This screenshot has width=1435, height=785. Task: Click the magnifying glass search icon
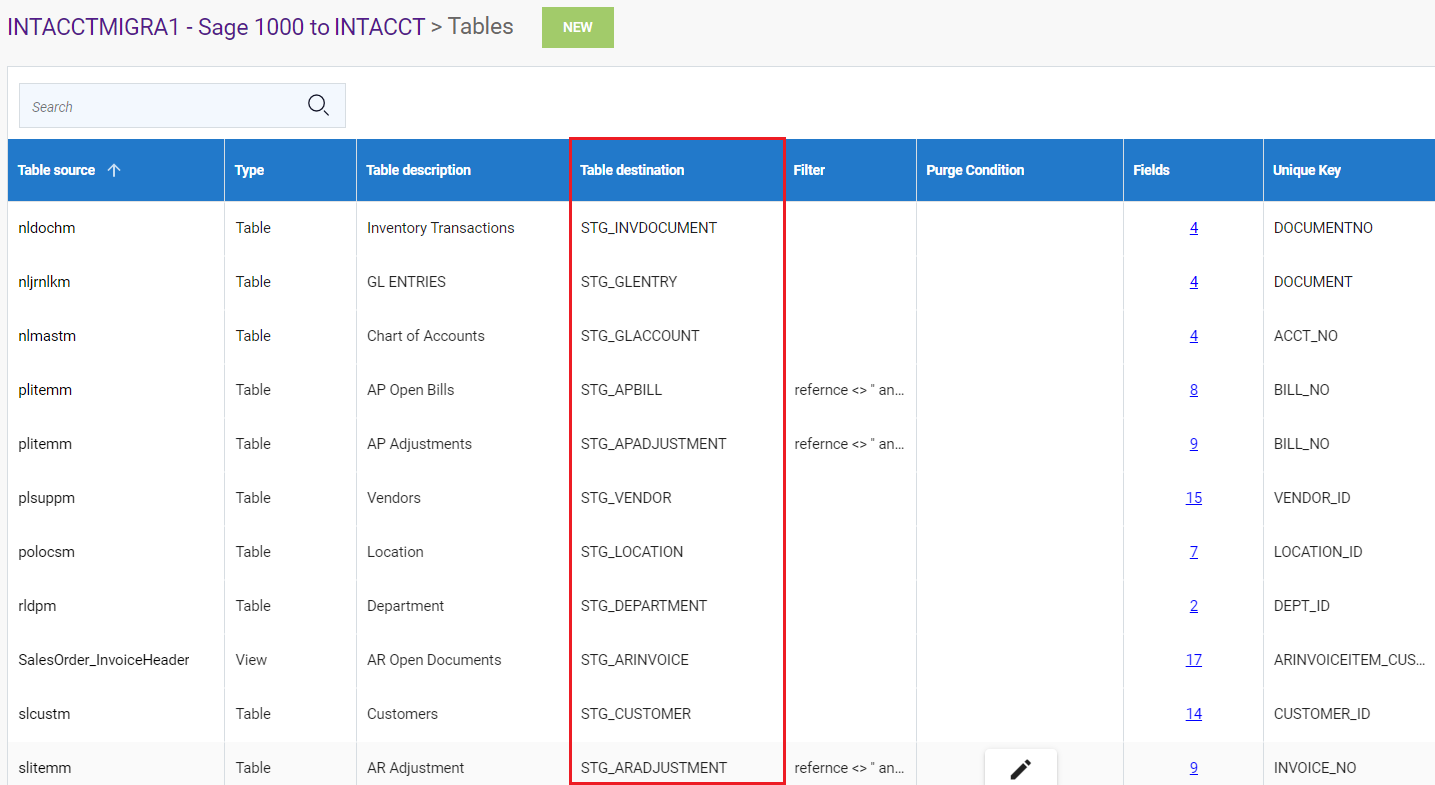point(318,105)
